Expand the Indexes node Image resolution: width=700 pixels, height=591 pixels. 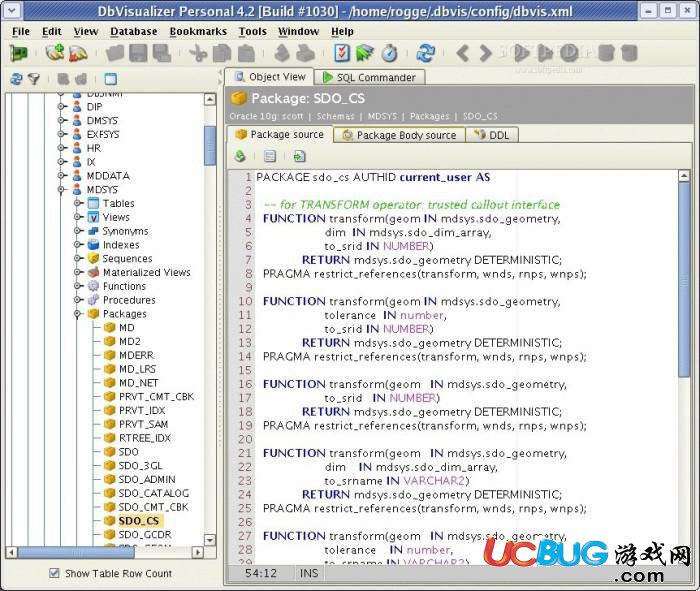[77, 245]
